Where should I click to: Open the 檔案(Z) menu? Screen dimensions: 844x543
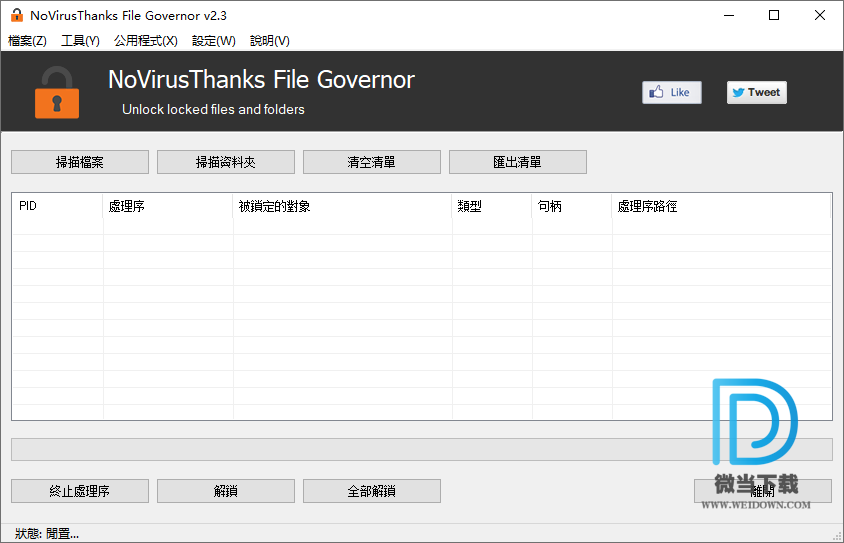pos(27,41)
